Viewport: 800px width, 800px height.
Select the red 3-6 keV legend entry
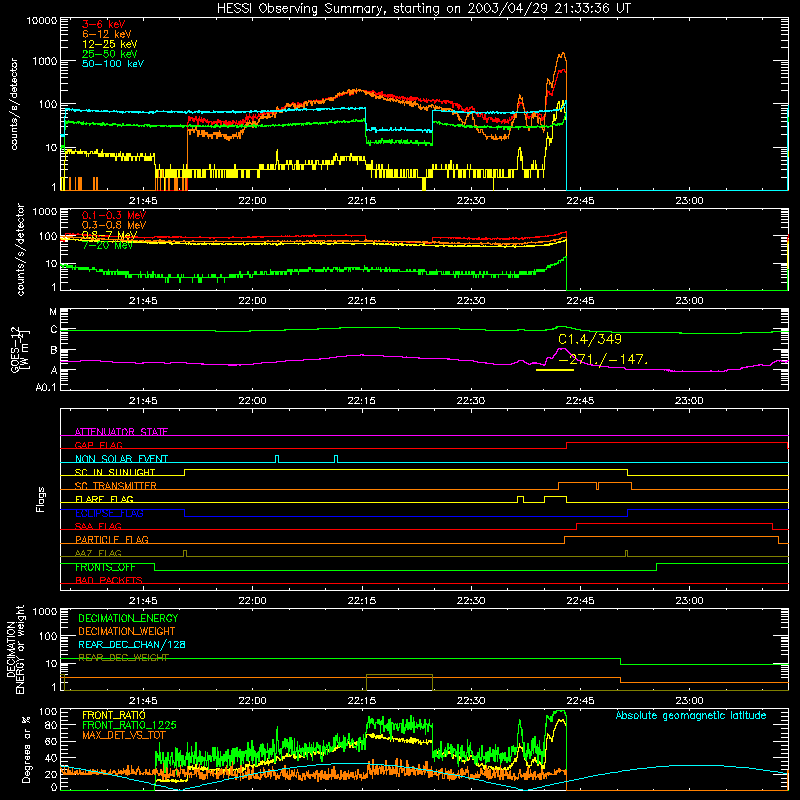coord(103,24)
